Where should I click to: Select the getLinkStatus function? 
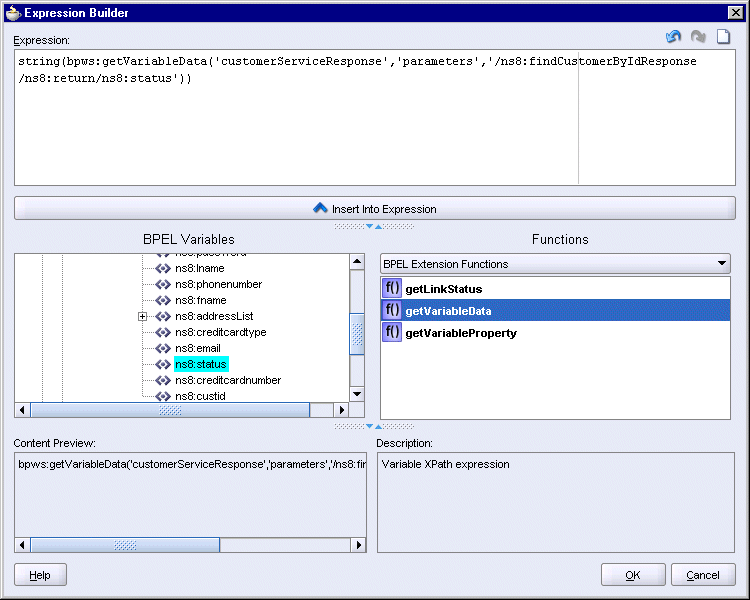(x=555, y=289)
